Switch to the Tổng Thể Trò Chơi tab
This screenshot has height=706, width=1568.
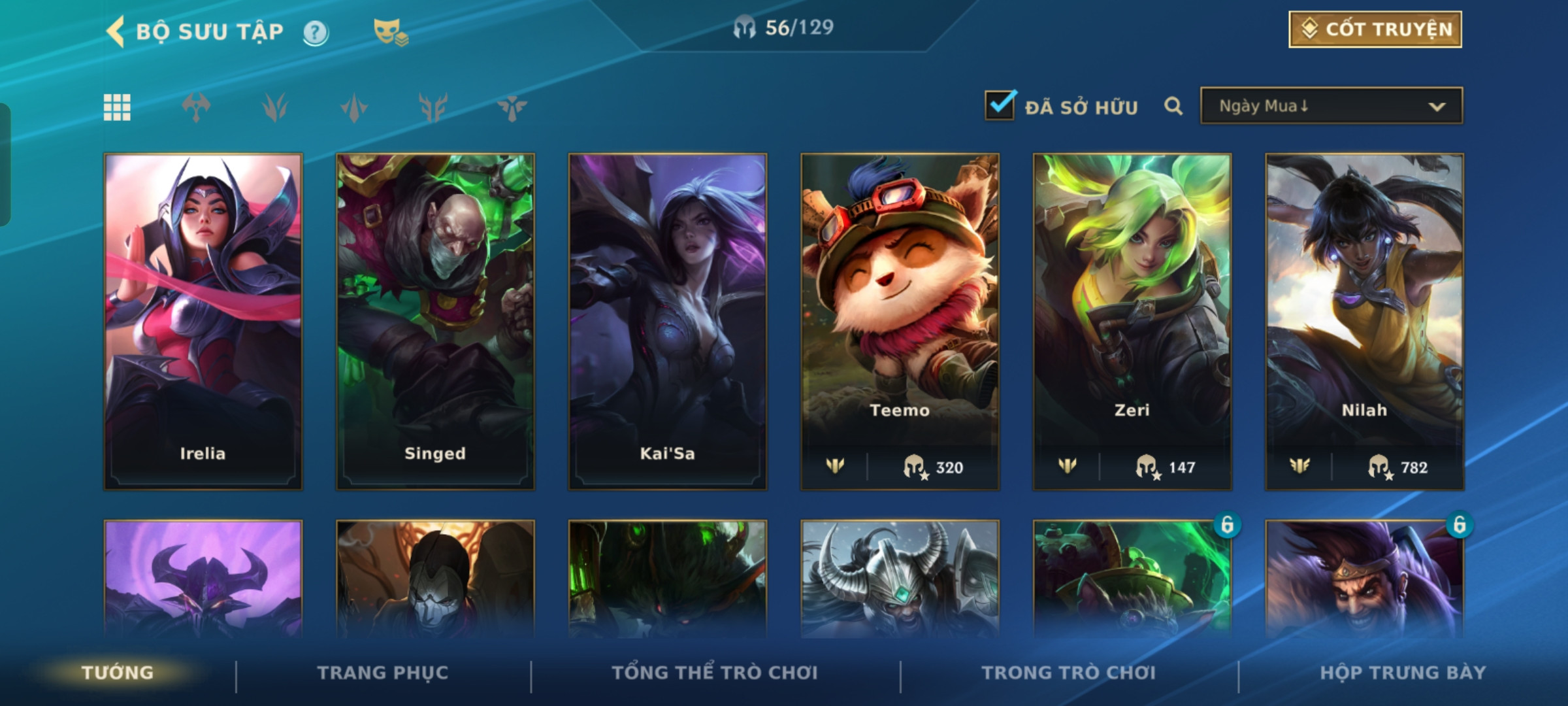click(x=715, y=673)
